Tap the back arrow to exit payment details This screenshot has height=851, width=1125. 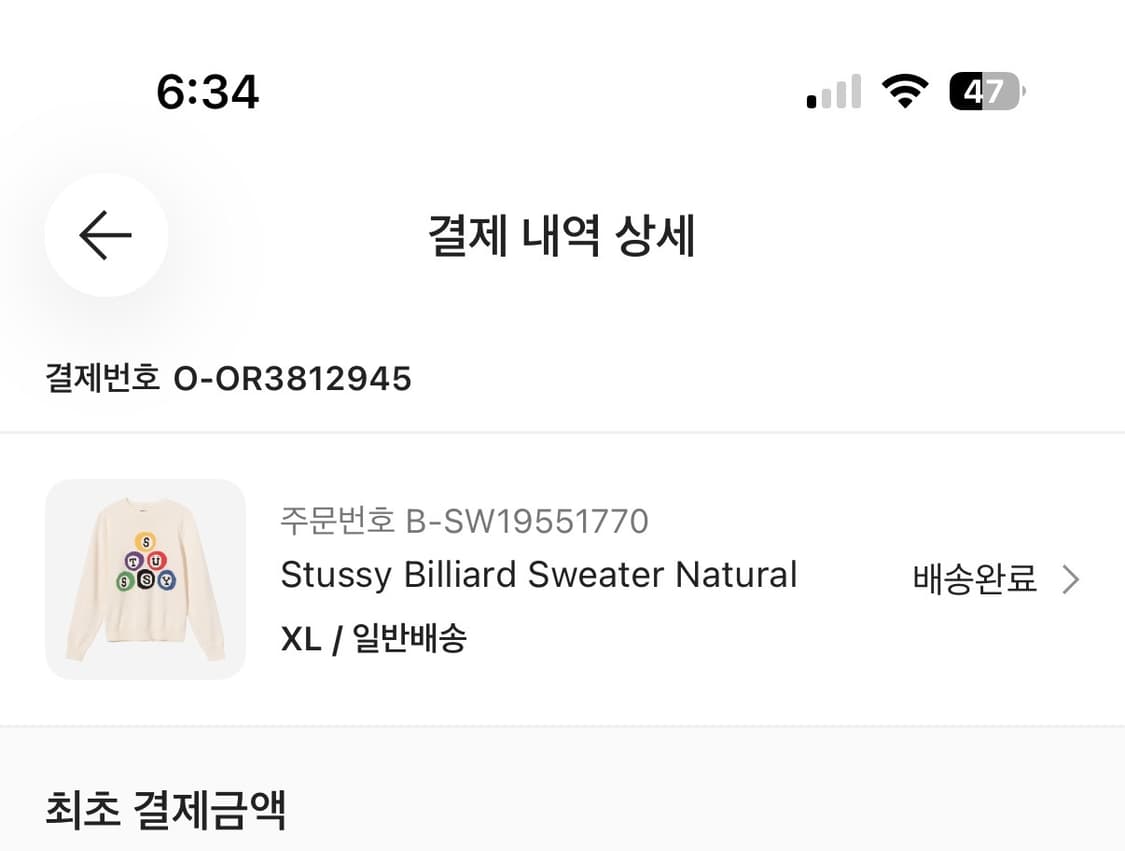click(x=105, y=235)
